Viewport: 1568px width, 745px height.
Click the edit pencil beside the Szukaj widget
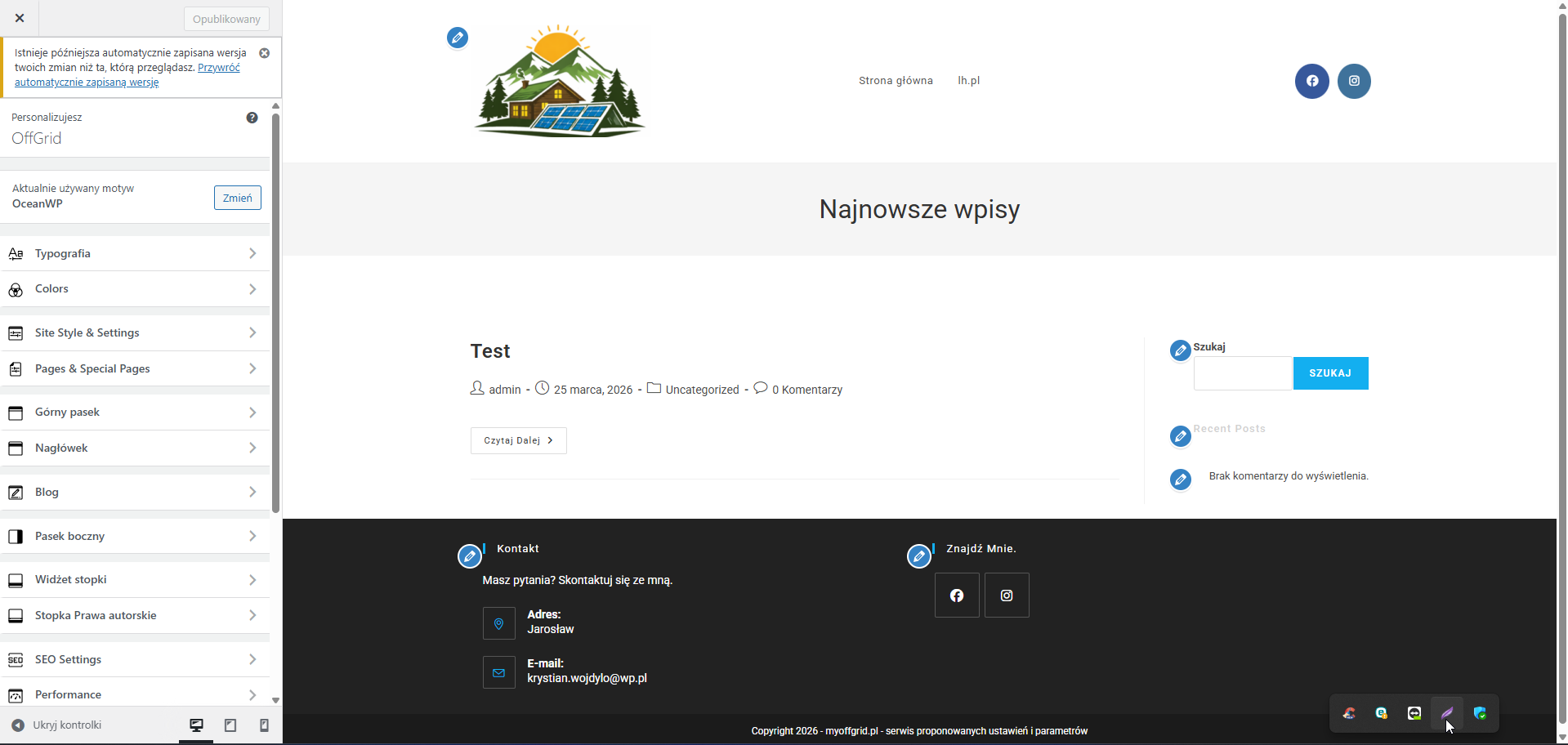click(x=1180, y=350)
